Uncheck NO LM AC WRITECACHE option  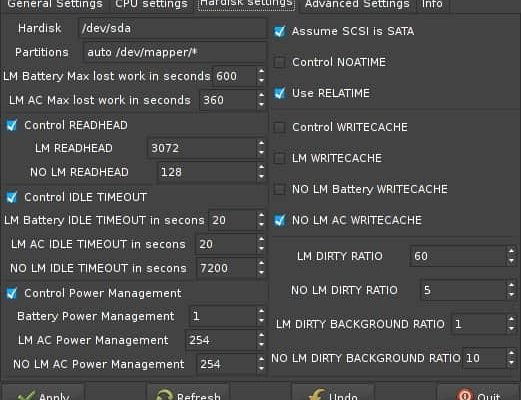(x=279, y=220)
